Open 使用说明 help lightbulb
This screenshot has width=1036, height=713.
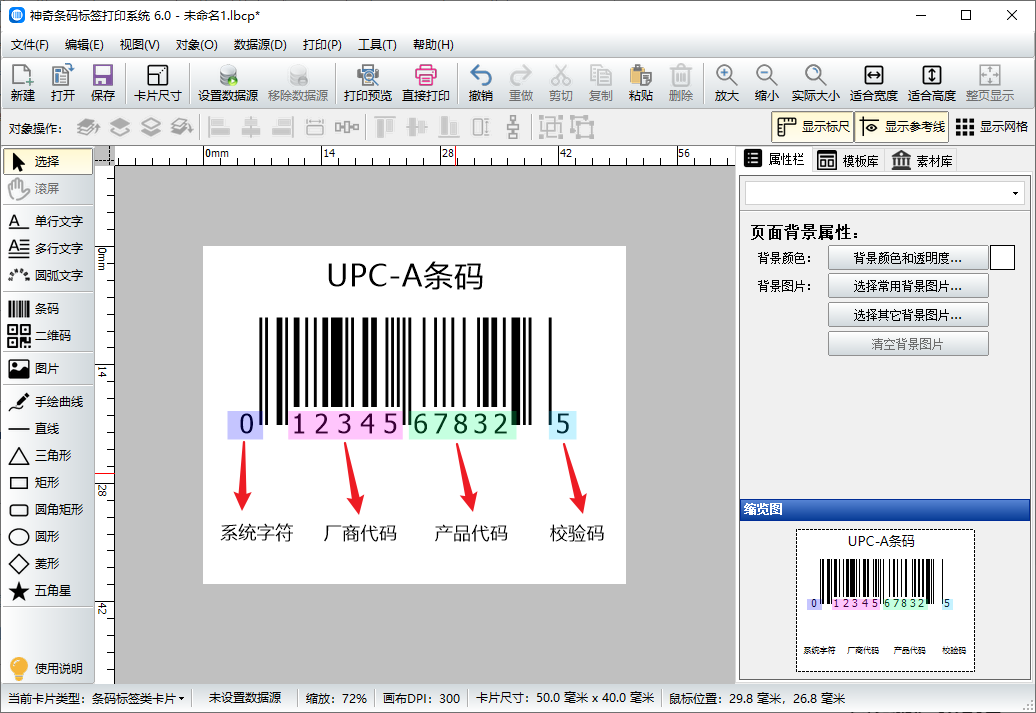[48, 668]
